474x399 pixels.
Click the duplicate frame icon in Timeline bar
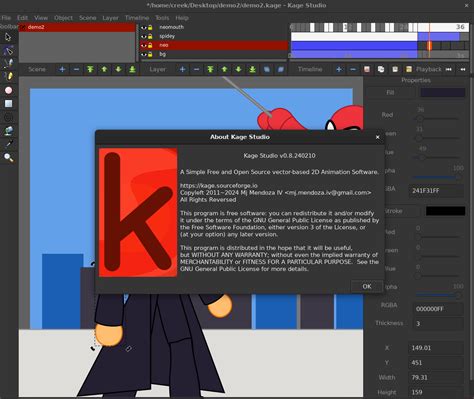pyautogui.click(x=381, y=69)
